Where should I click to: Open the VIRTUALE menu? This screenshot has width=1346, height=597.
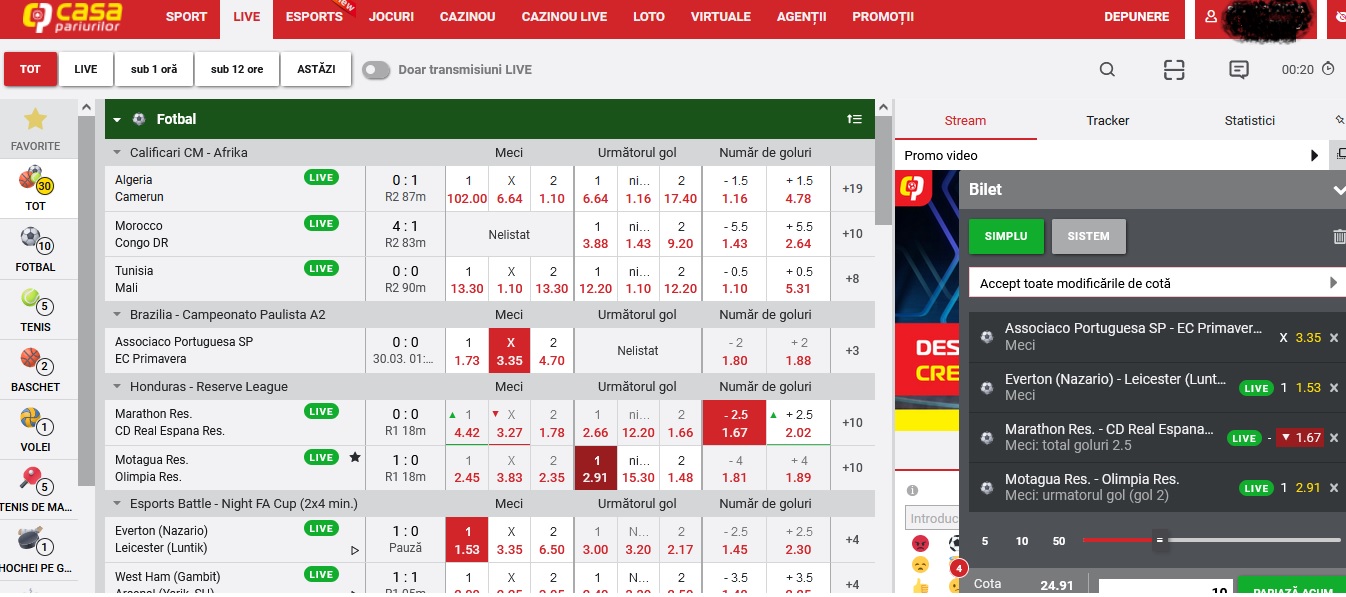coord(720,17)
